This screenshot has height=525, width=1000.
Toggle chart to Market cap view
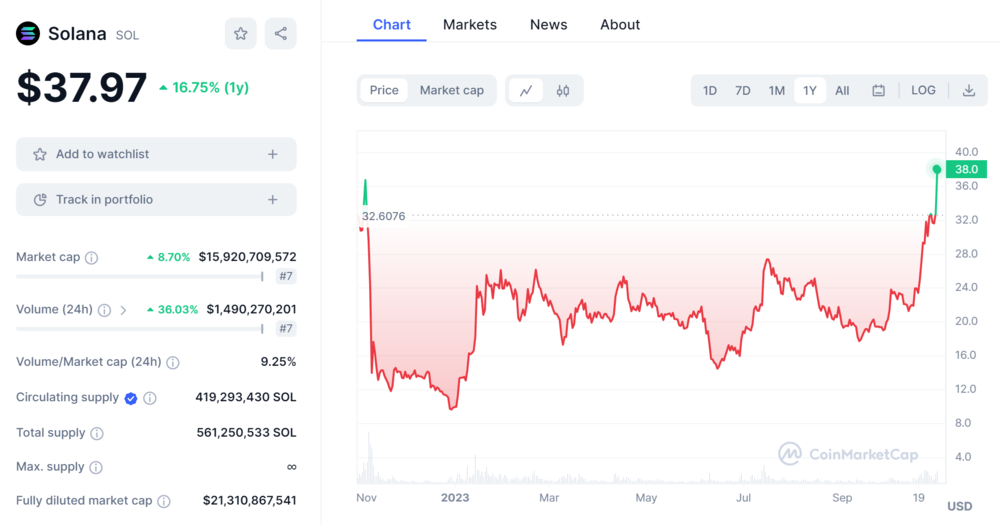(x=451, y=90)
